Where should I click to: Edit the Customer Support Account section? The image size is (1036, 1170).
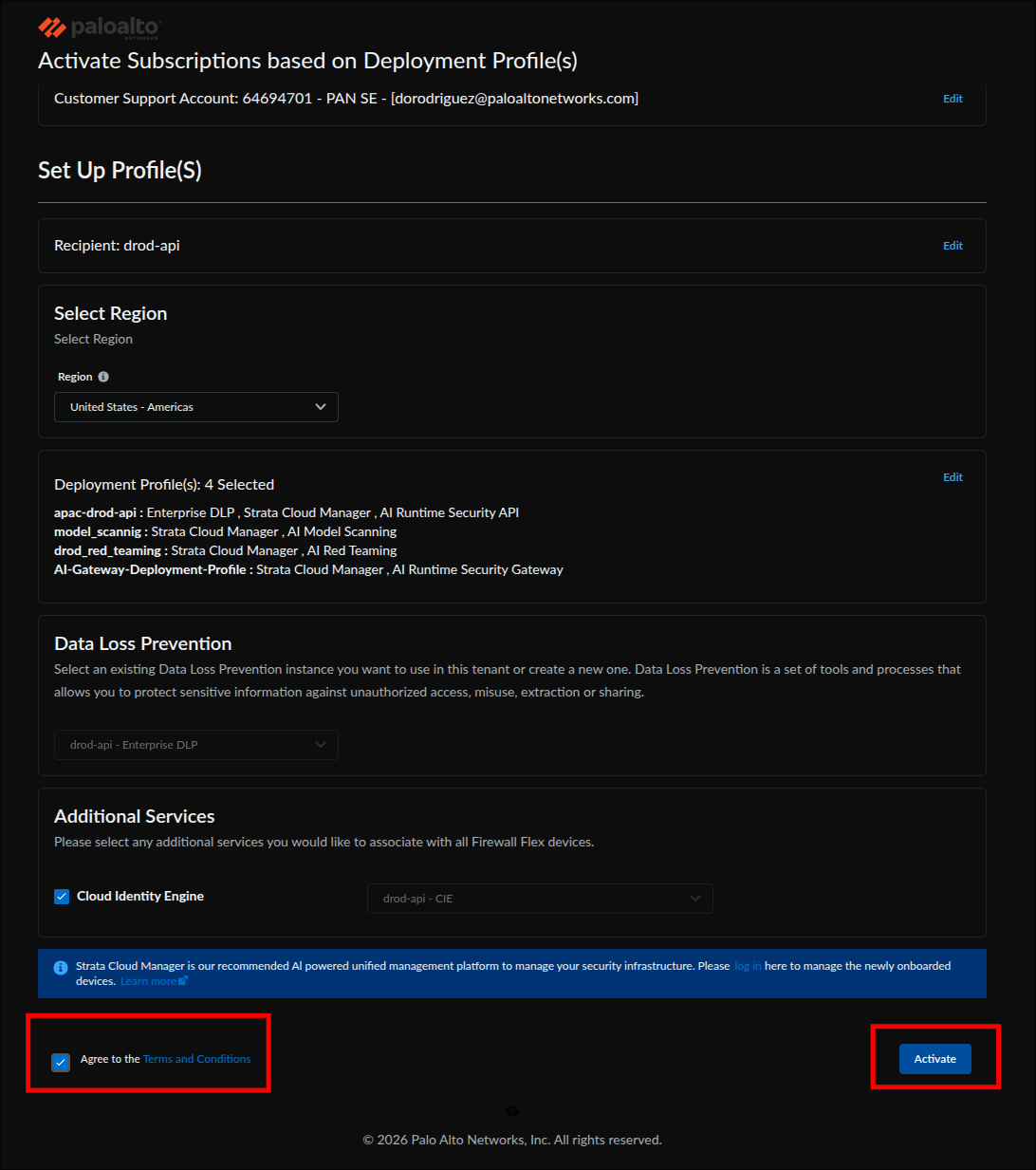(x=953, y=99)
